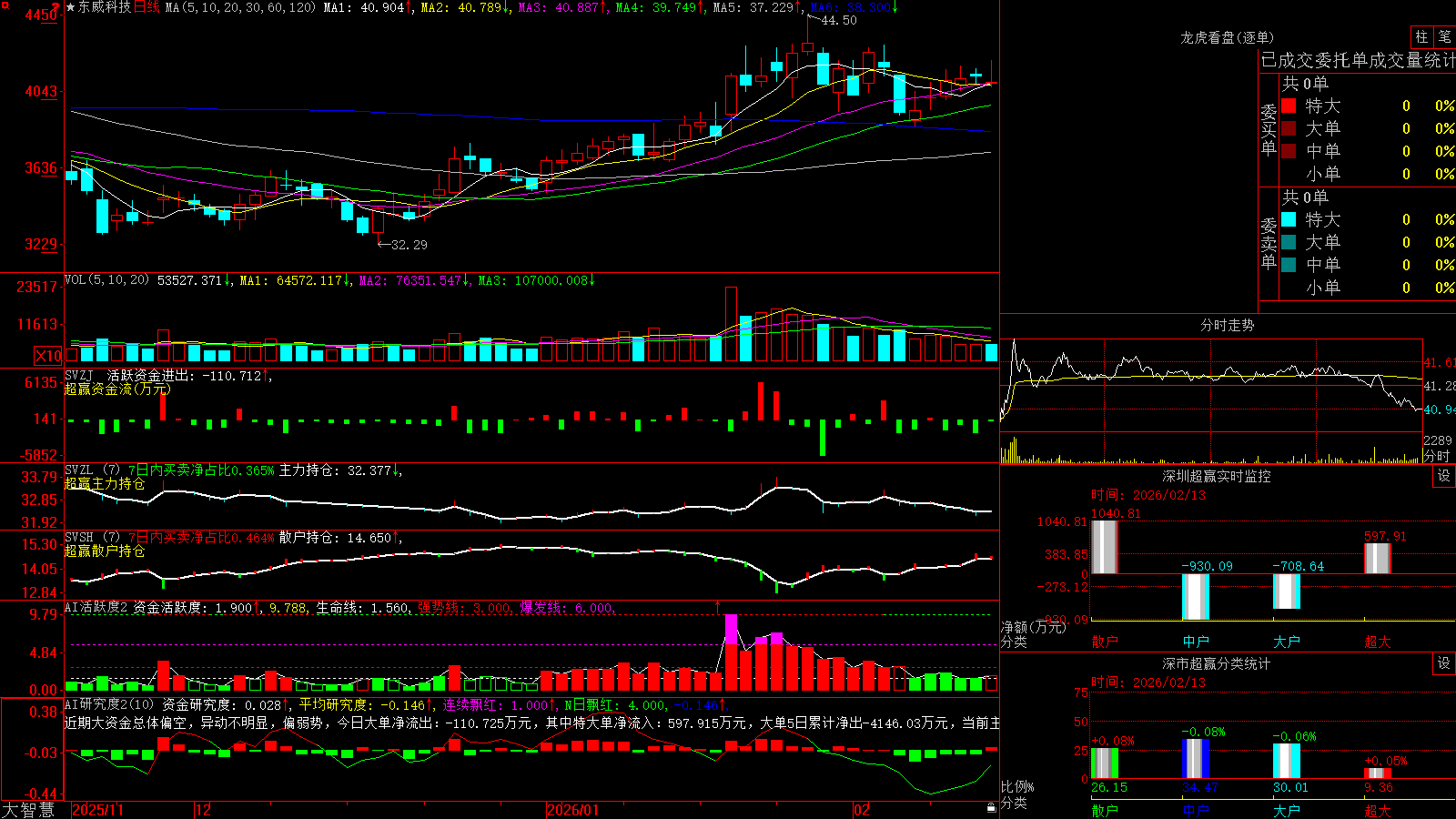Click the 32.29 low price annotation
This screenshot has width=1456, height=819.
[x=409, y=244]
